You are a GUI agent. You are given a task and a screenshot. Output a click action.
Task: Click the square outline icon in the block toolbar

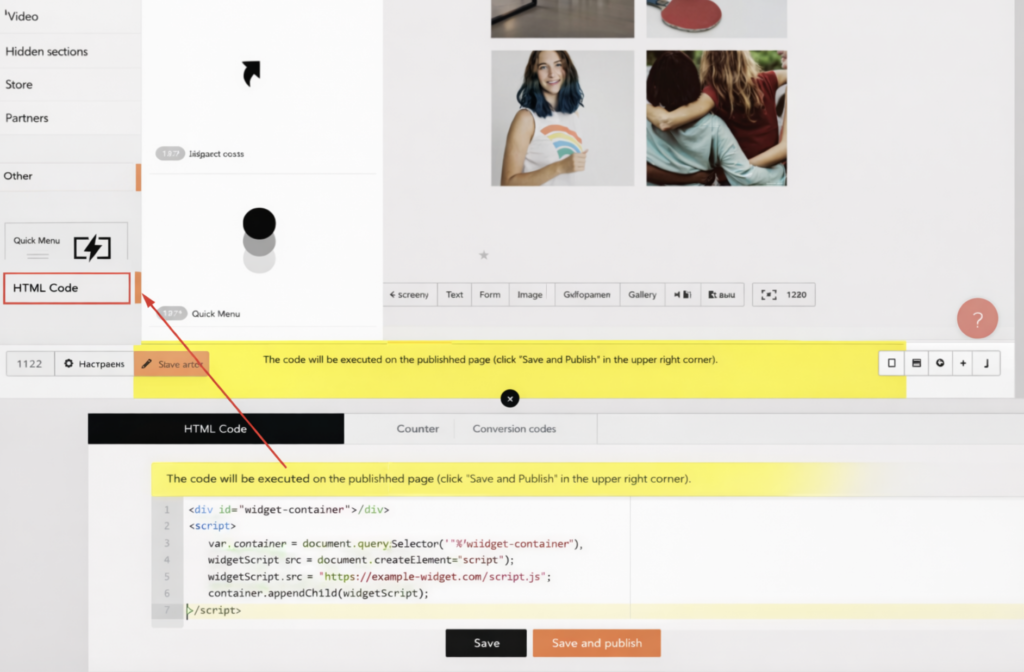892,364
